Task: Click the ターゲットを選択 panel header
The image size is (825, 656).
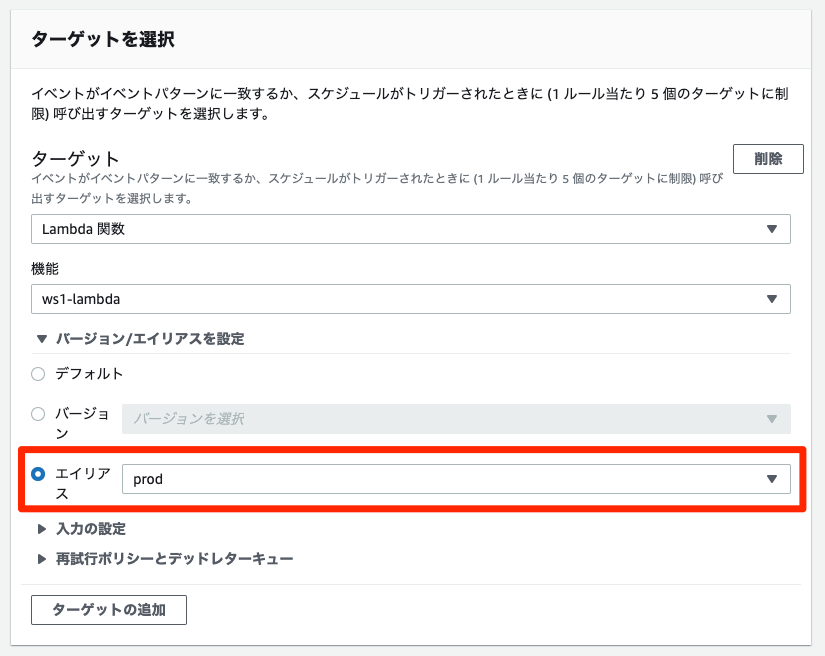Action: point(411,39)
